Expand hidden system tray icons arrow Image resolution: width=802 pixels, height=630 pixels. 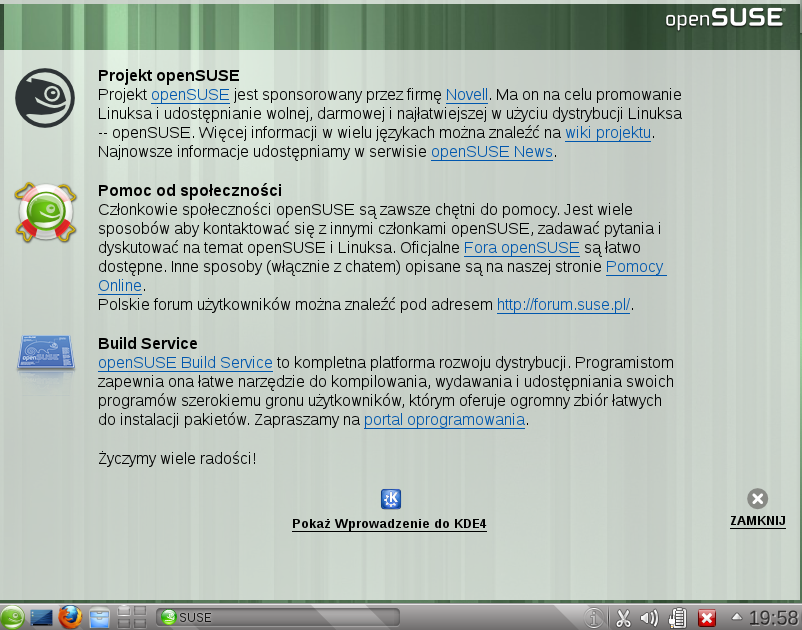737,616
